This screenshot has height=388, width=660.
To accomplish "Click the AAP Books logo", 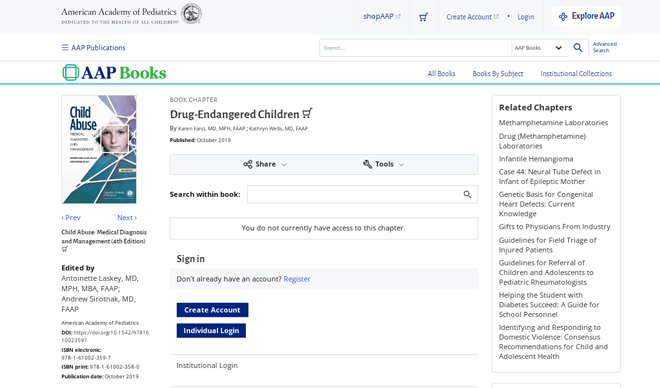I will pyautogui.click(x=114, y=73).
